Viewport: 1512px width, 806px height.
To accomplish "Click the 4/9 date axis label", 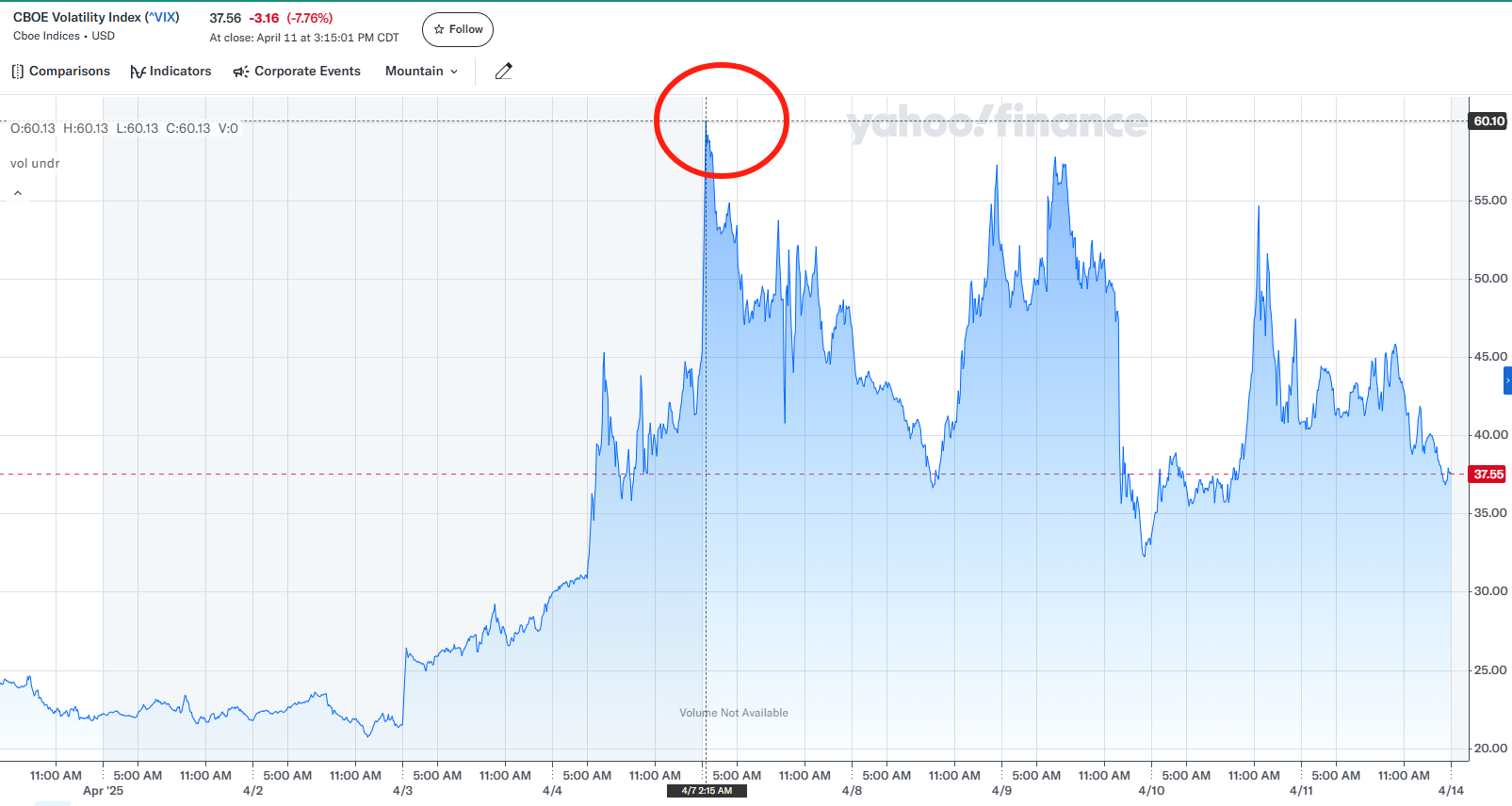I will point(1001,791).
